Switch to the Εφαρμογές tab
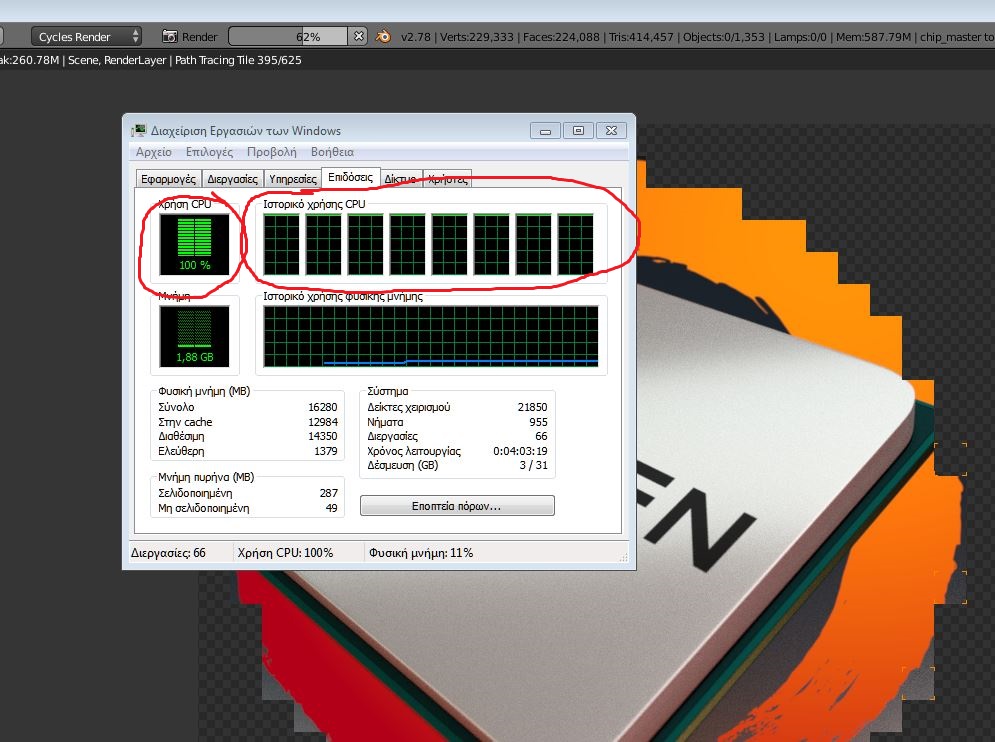Screen dimensions: 995x742 (x=168, y=179)
